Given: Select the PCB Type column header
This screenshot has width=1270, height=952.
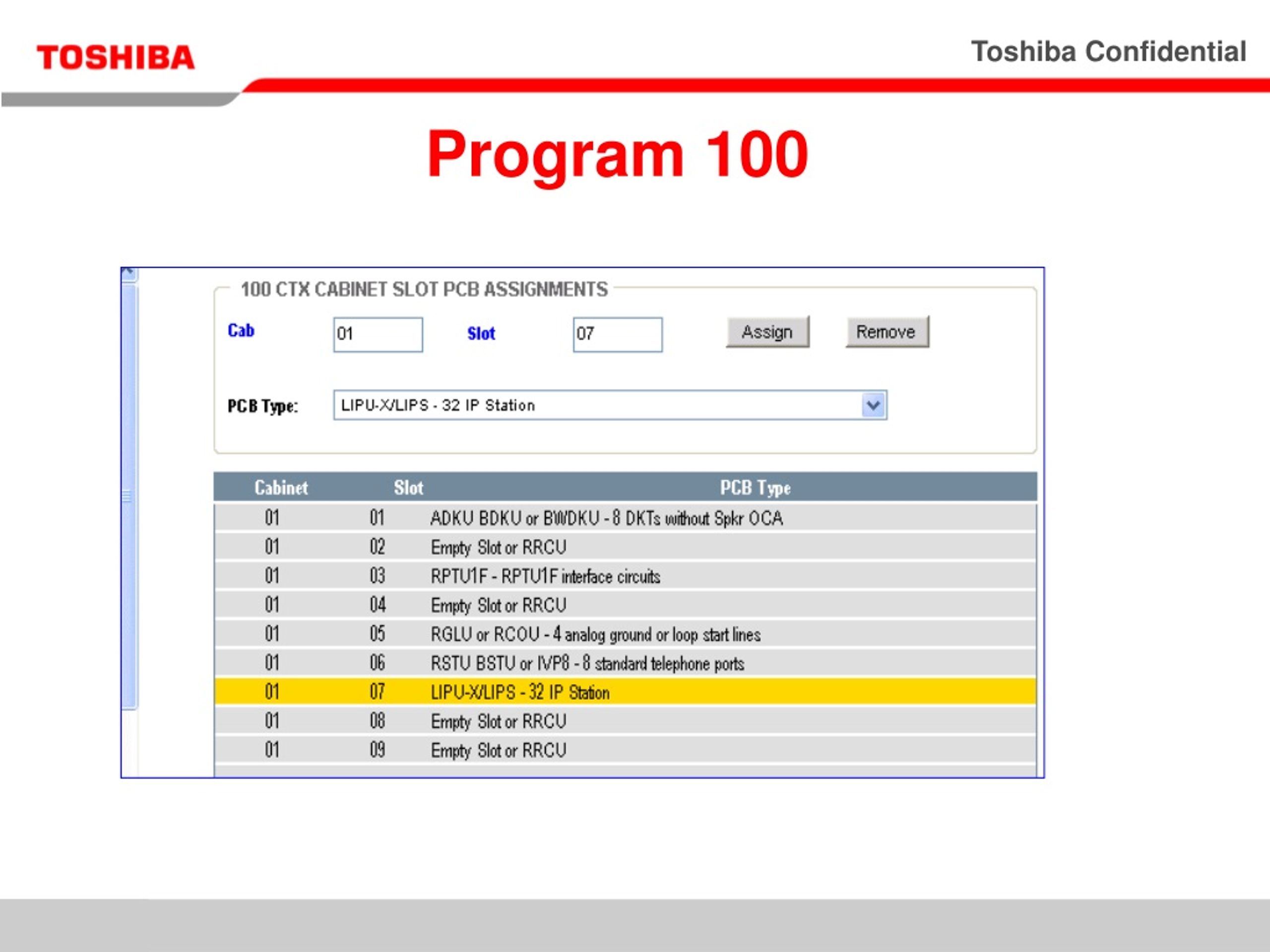Looking at the screenshot, I should coord(756,488).
